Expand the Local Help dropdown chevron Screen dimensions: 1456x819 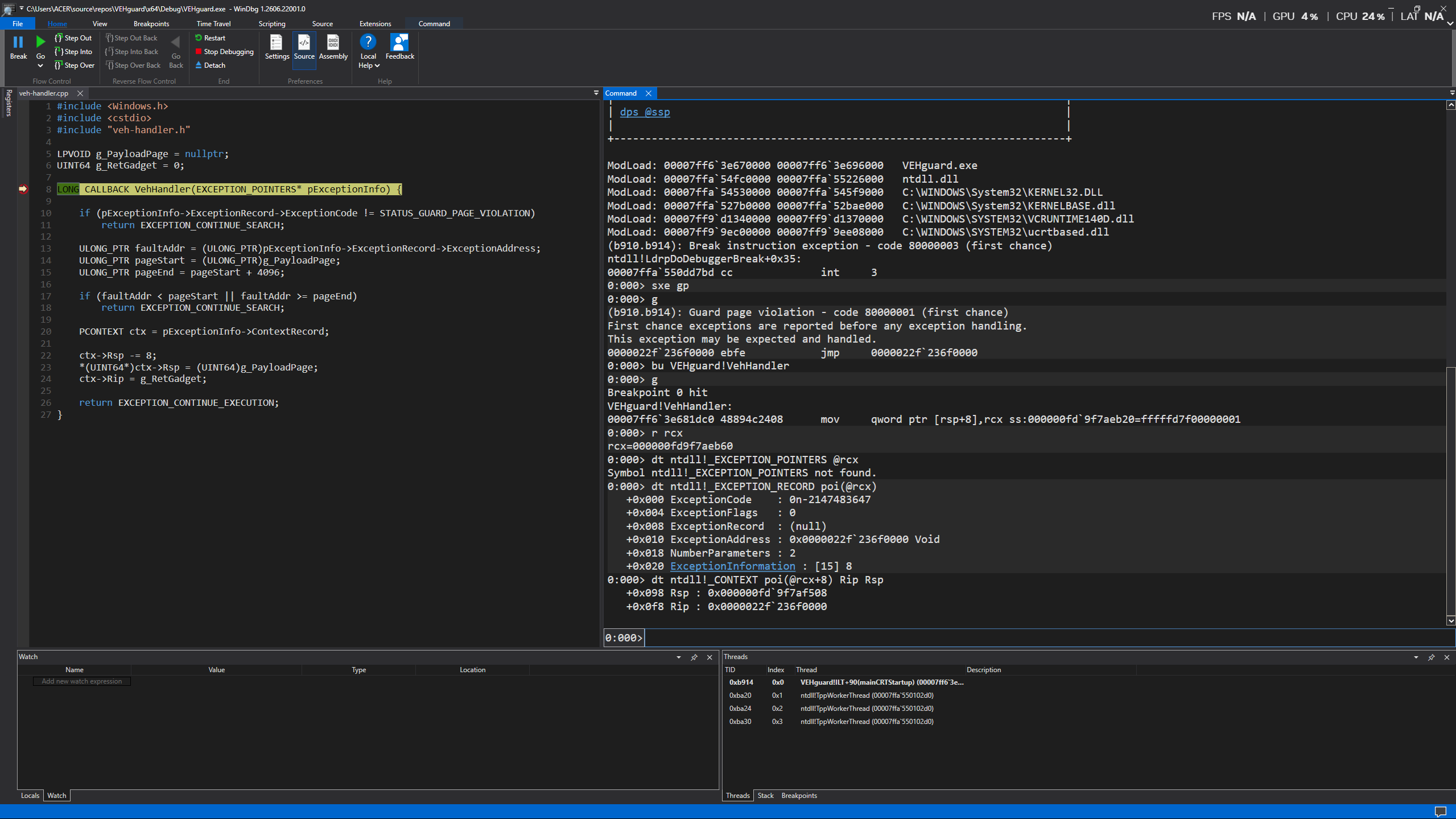(377, 66)
